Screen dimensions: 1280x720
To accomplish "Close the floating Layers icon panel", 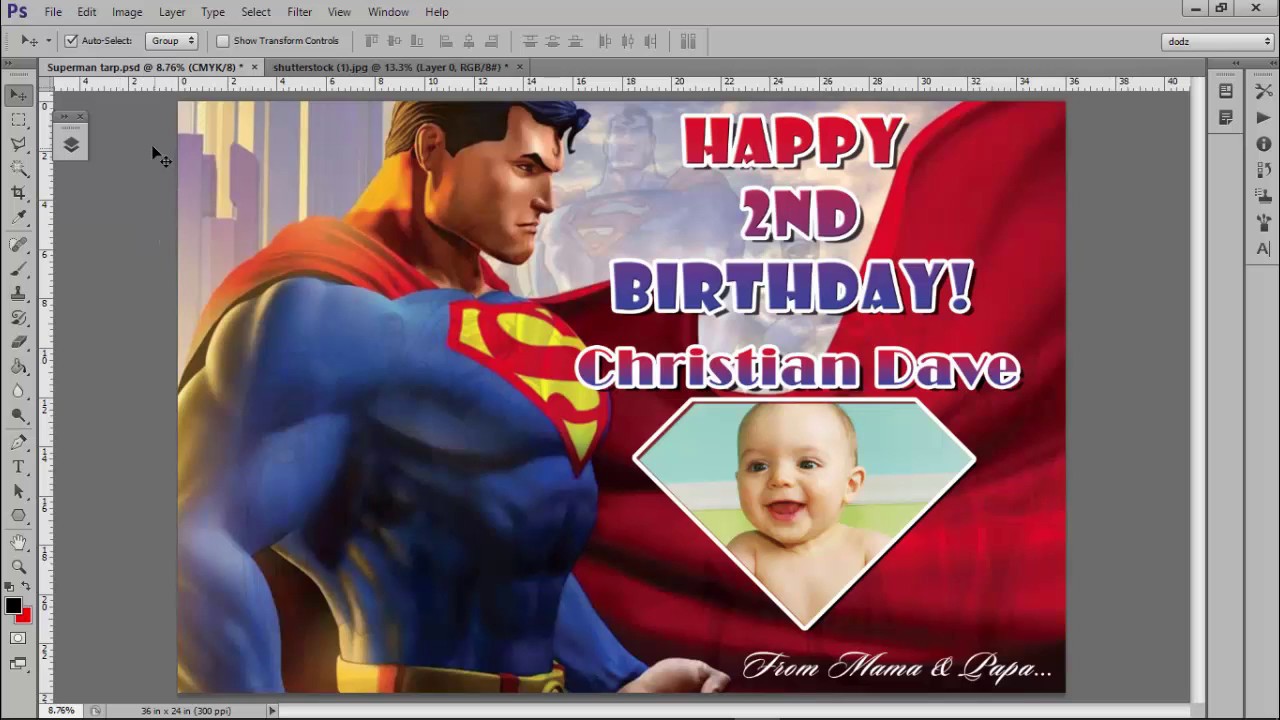I will coord(81,117).
